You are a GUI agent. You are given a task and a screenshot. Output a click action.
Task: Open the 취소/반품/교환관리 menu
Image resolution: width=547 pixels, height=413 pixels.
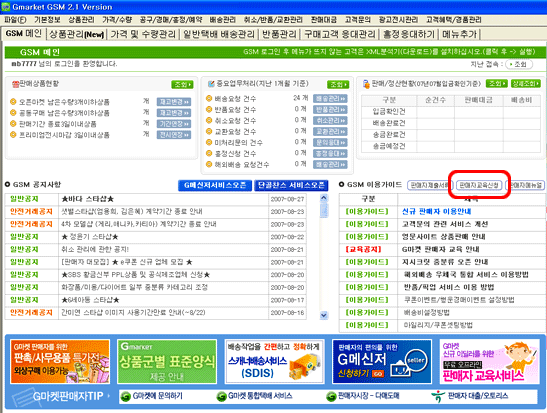(273, 20)
